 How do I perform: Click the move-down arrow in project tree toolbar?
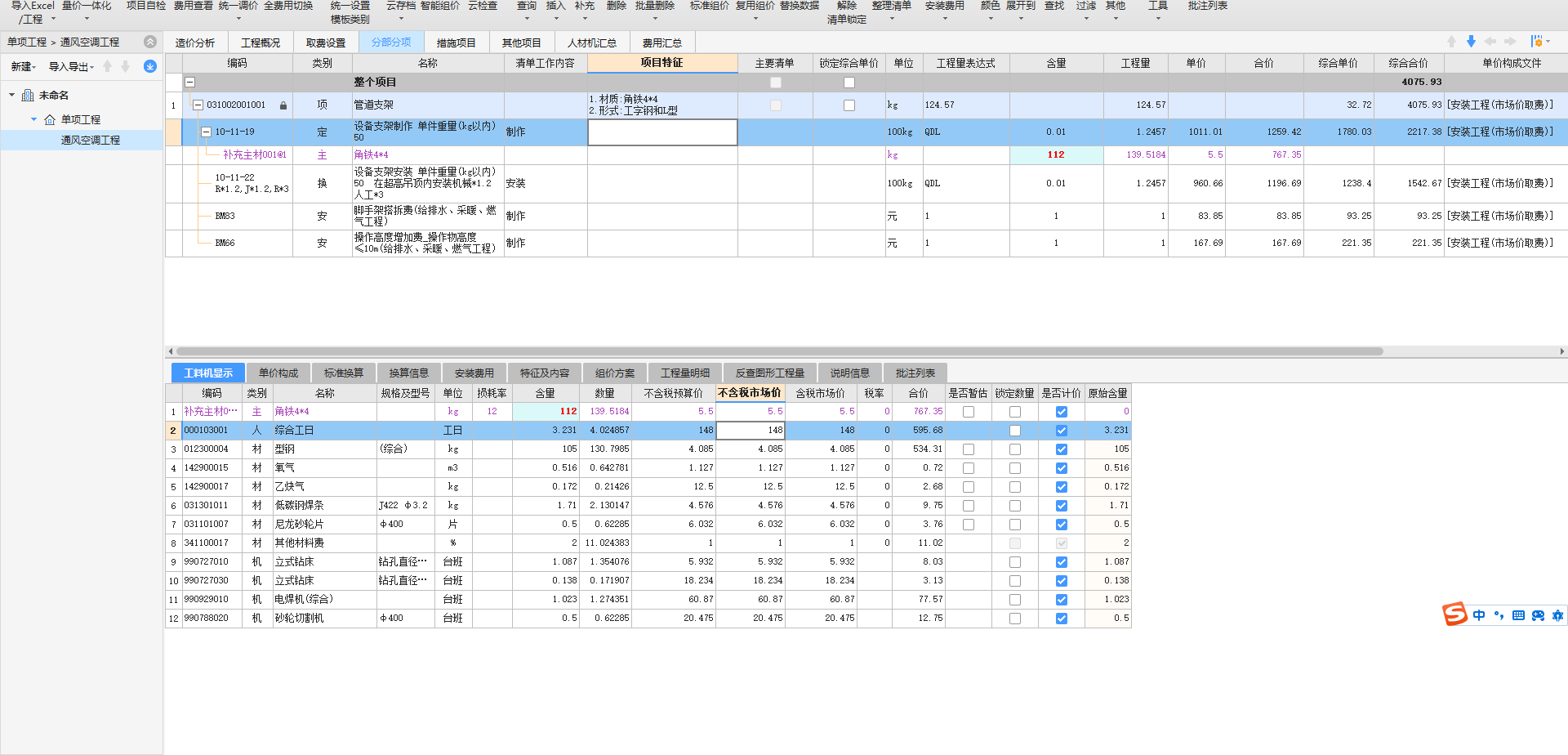(x=126, y=67)
